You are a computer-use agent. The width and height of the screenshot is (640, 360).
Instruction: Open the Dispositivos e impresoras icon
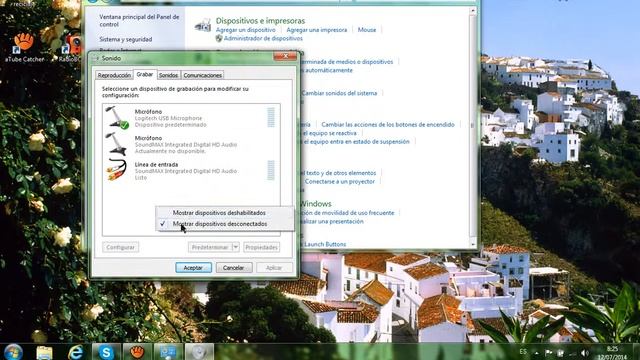tap(203, 26)
